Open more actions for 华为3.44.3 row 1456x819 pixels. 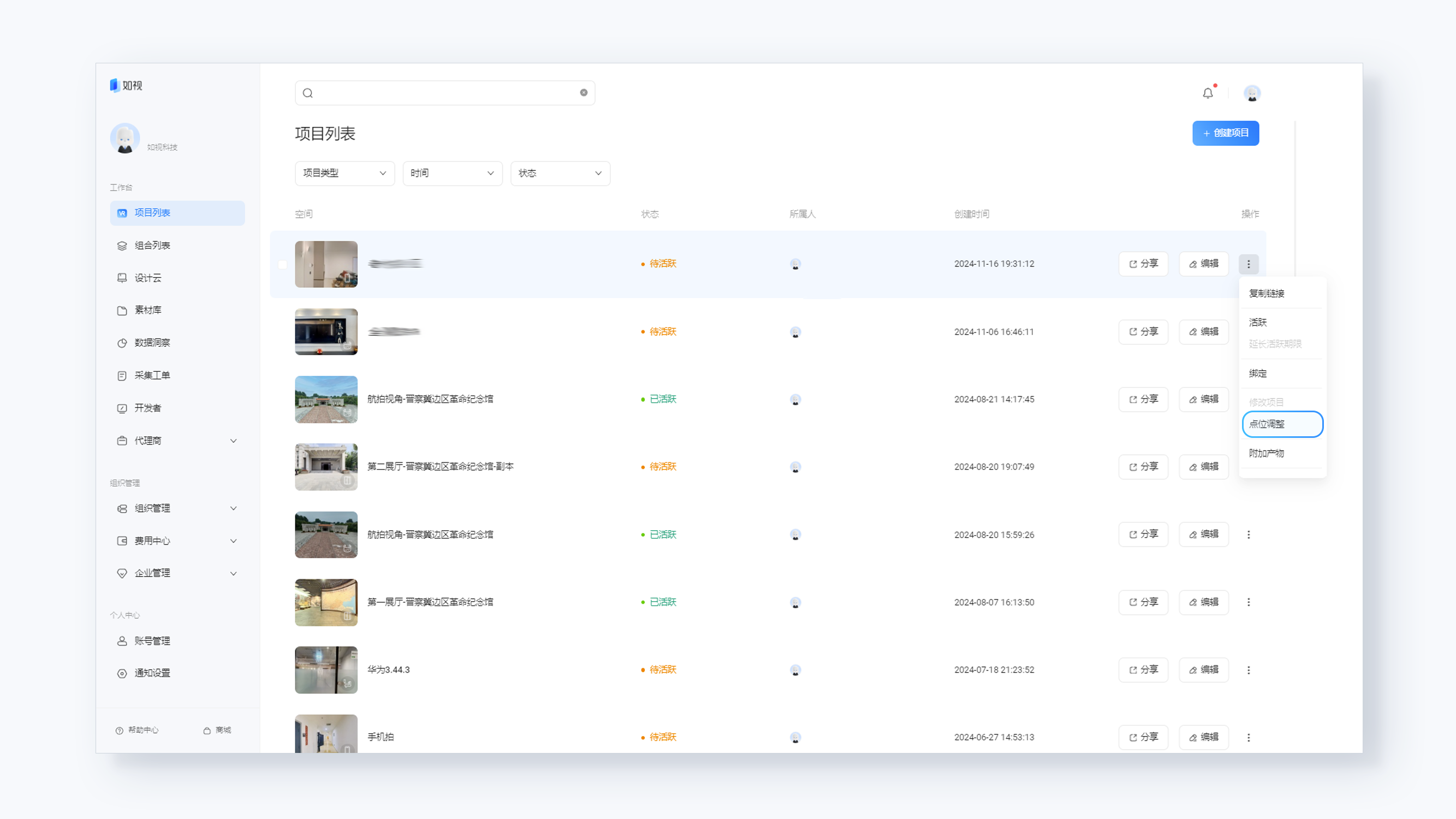(x=1249, y=670)
